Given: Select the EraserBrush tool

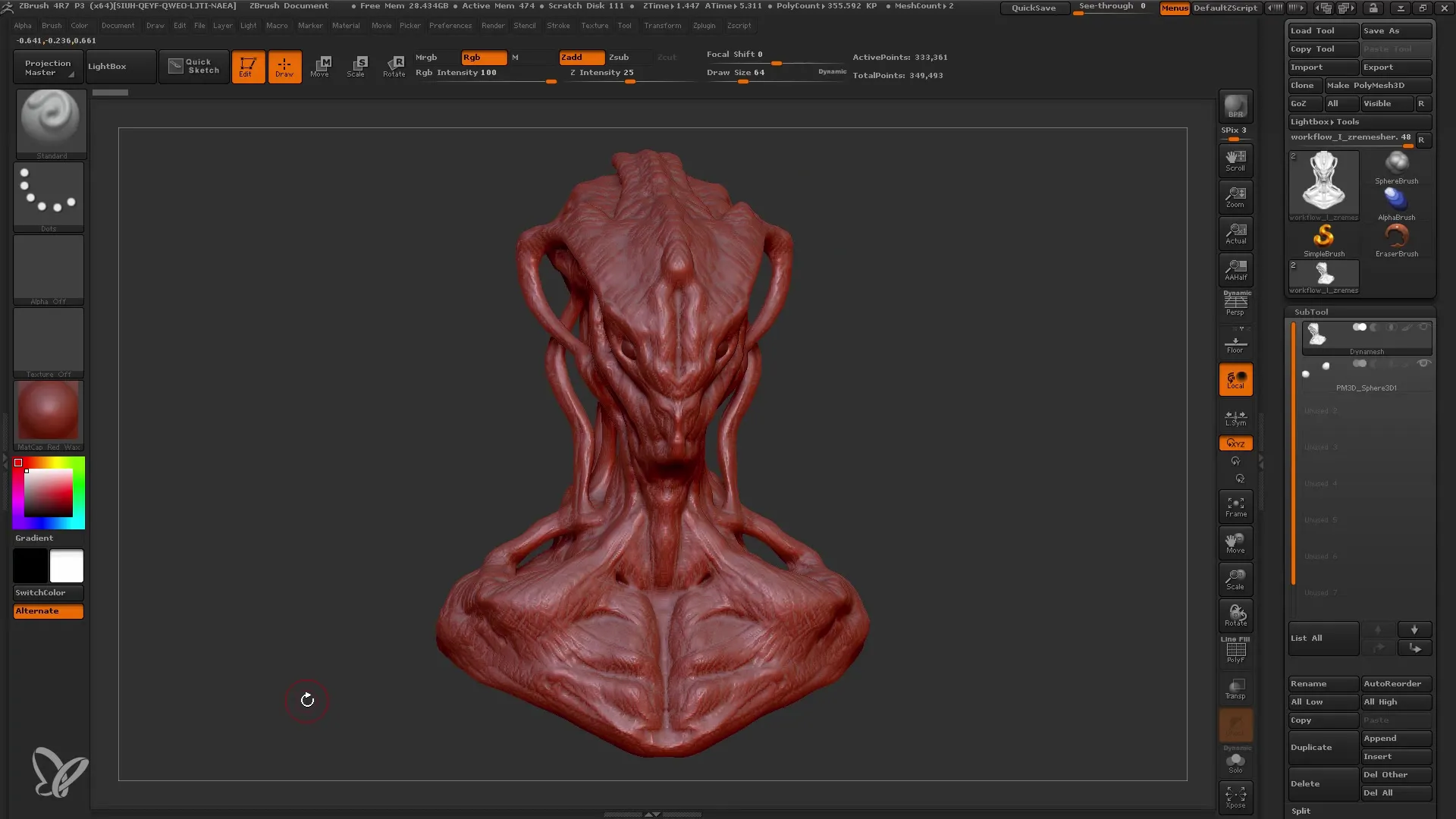Looking at the screenshot, I should [x=1397, y=236].
